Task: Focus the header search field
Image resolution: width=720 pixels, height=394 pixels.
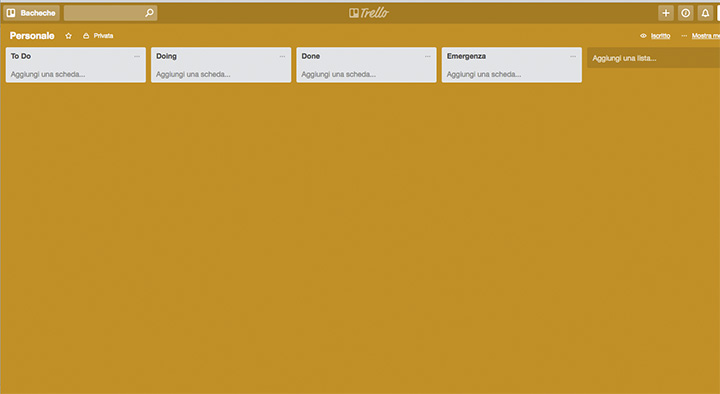Action: 110,13
